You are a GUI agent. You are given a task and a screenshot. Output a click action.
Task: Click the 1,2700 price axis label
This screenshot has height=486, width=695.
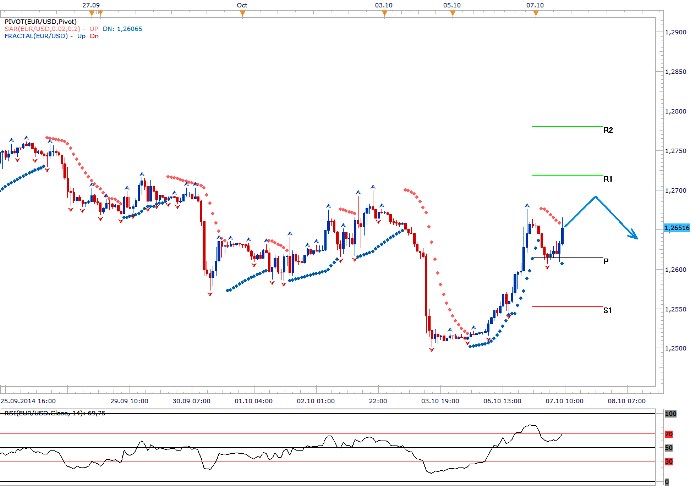(675, 190)
